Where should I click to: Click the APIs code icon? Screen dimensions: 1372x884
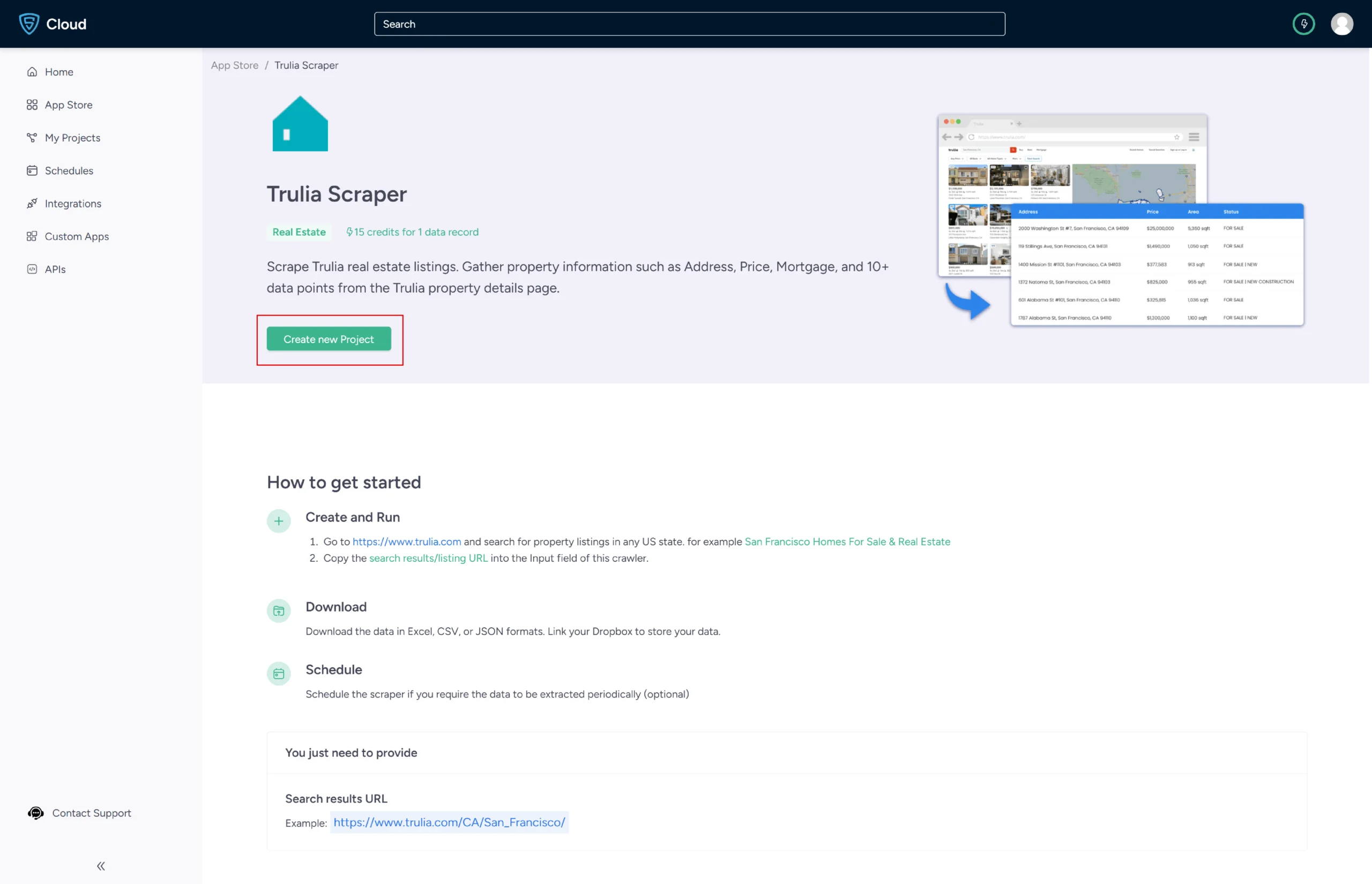32,269
